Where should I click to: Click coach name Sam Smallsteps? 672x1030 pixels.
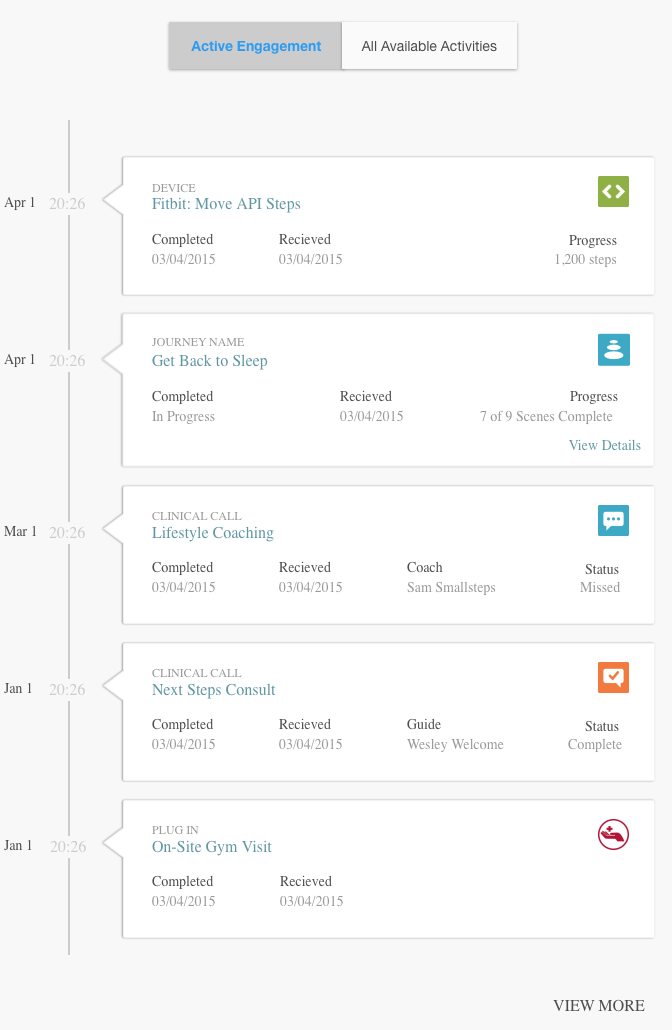pos(451,587)
